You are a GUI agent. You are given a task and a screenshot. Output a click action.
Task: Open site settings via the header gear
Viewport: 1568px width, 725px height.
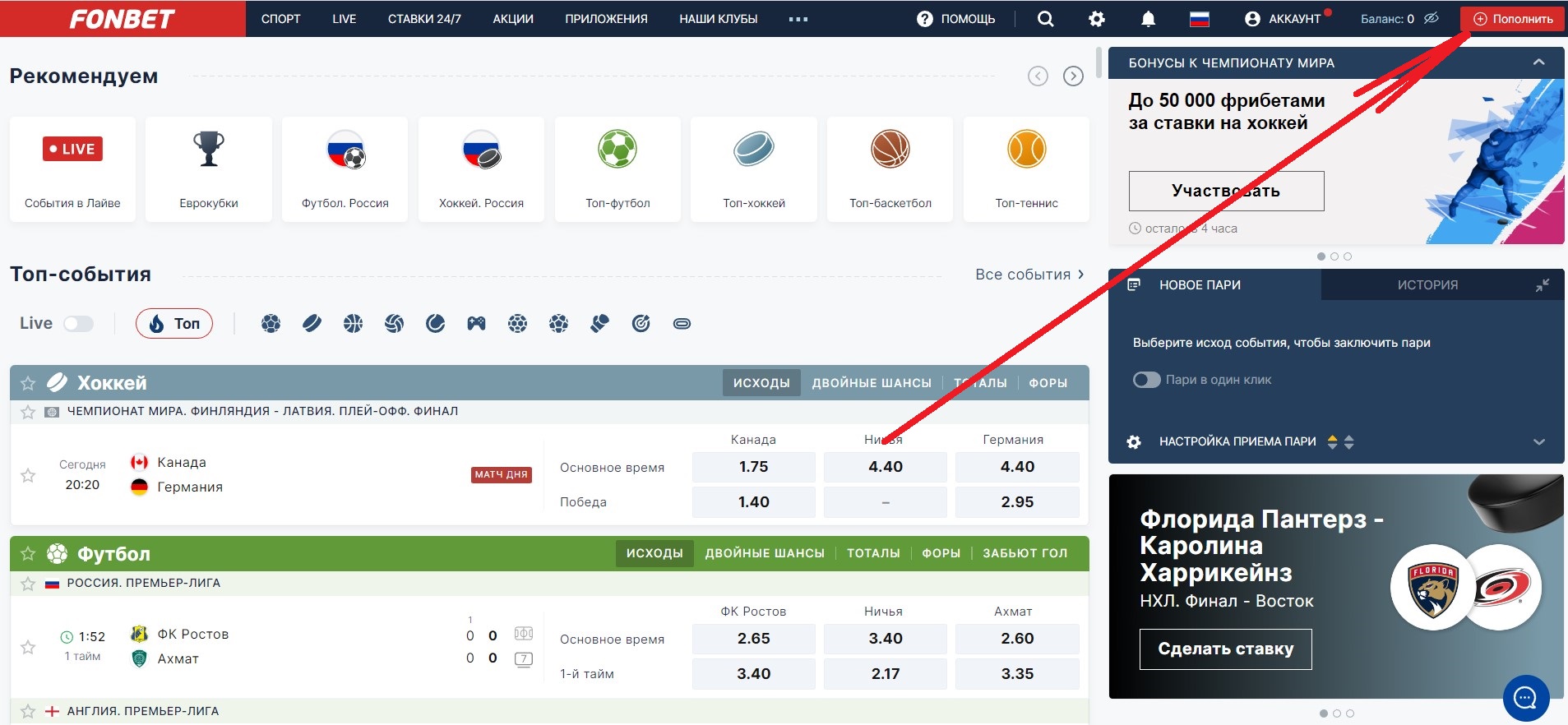[1097, 19]
